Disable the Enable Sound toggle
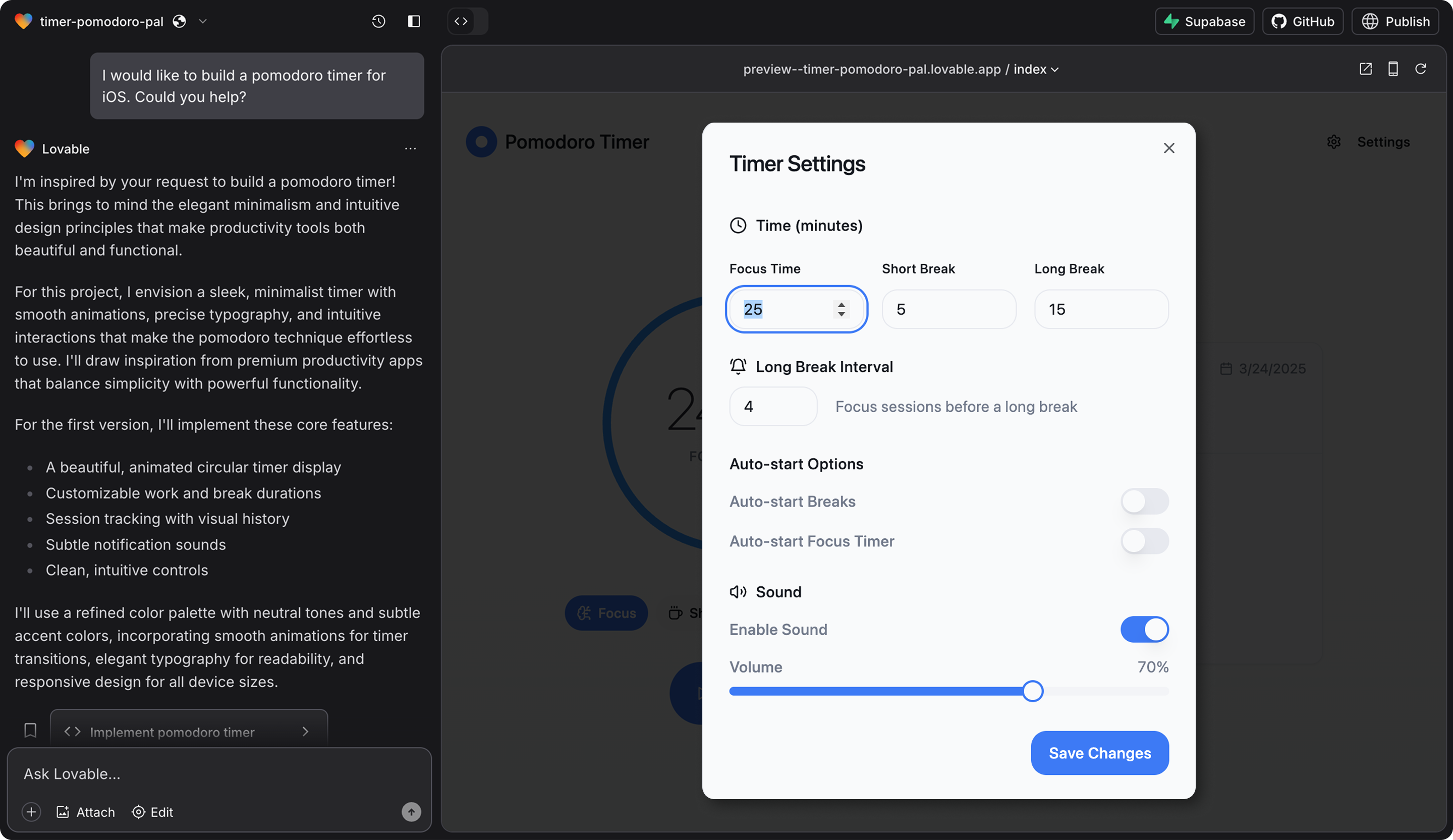Screen dimensions: 1453x840 (1144, 629)
